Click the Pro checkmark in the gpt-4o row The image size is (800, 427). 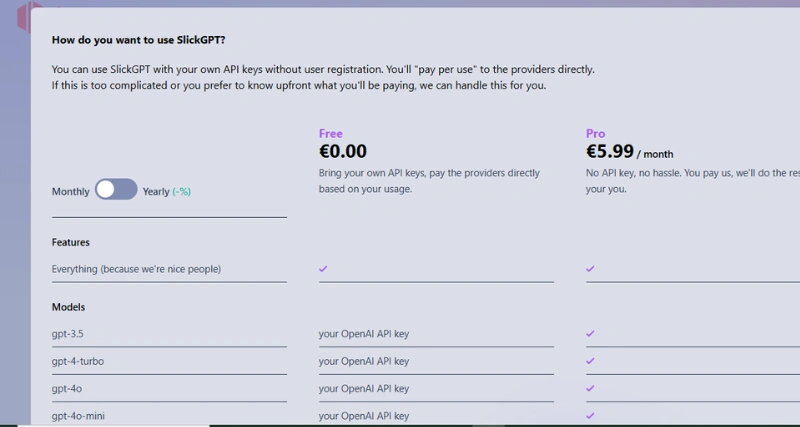coord(590,388)
